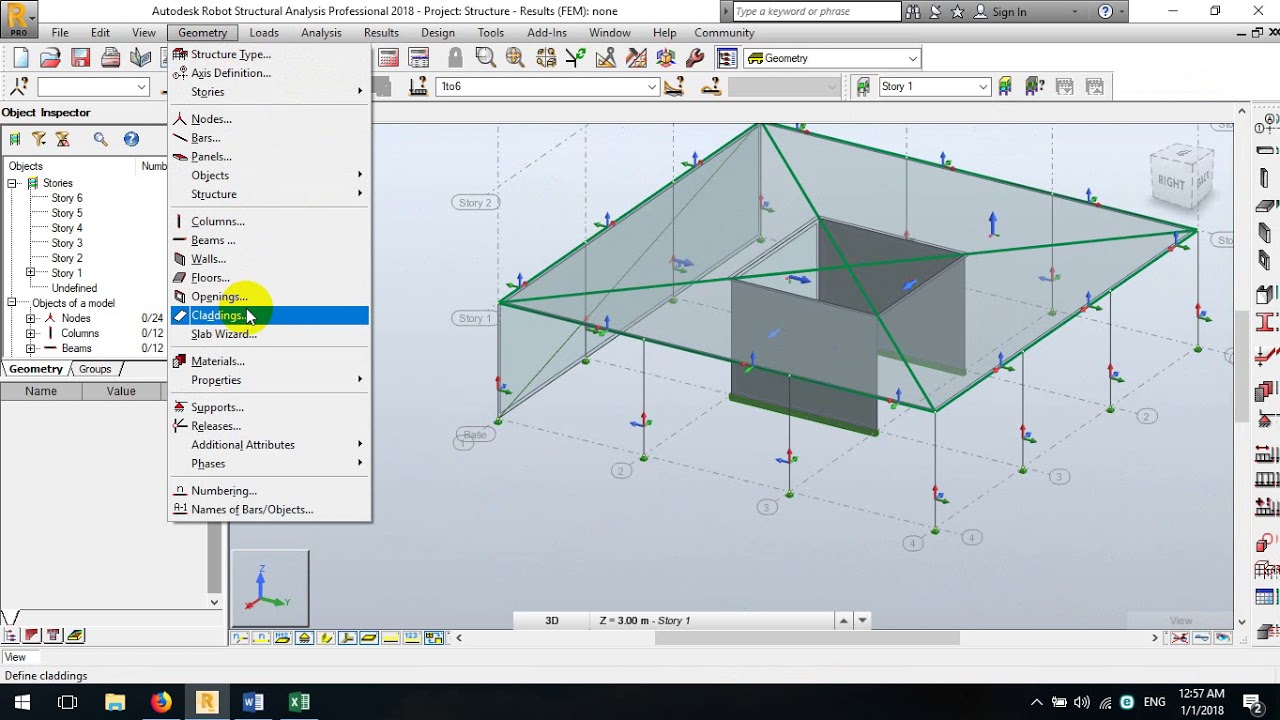This screenshot has width=1280, height=720.
Task: Click the Save diskette icon
Action: coord(81,58)
